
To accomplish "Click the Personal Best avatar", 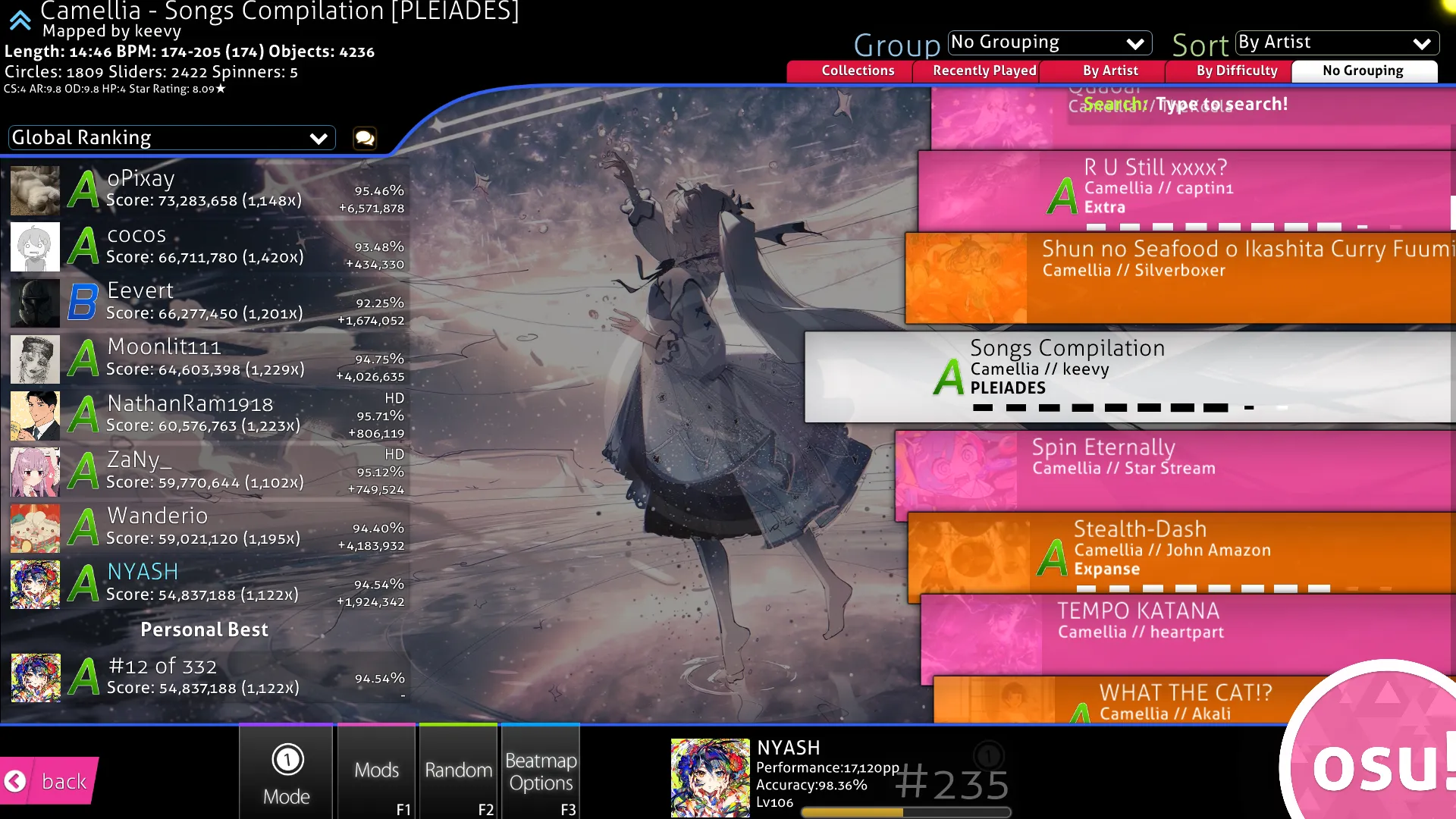I will click(36, 678).
